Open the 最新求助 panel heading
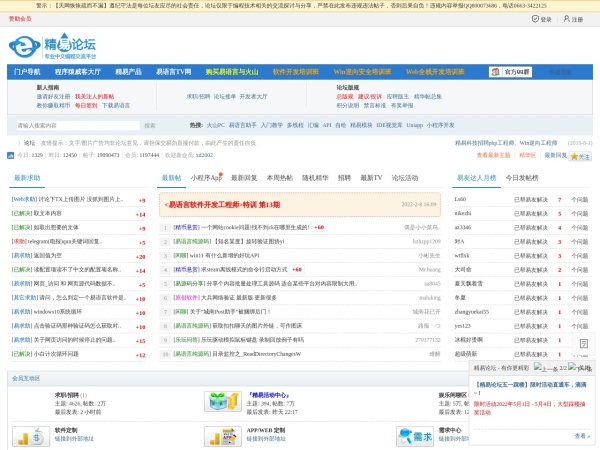Viewport: 600px width, 450px height. click(27, 177)
